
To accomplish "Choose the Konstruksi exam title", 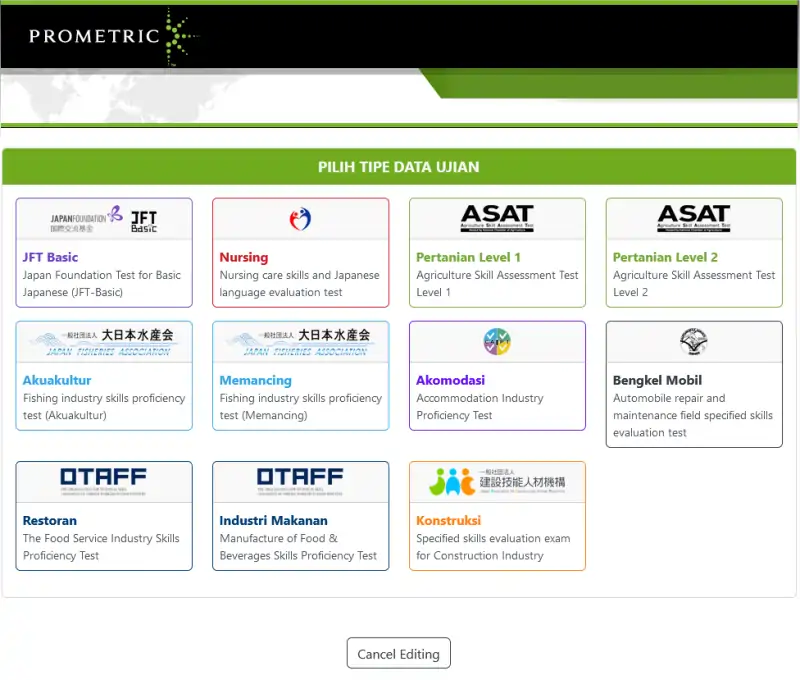I will point(448,520).
